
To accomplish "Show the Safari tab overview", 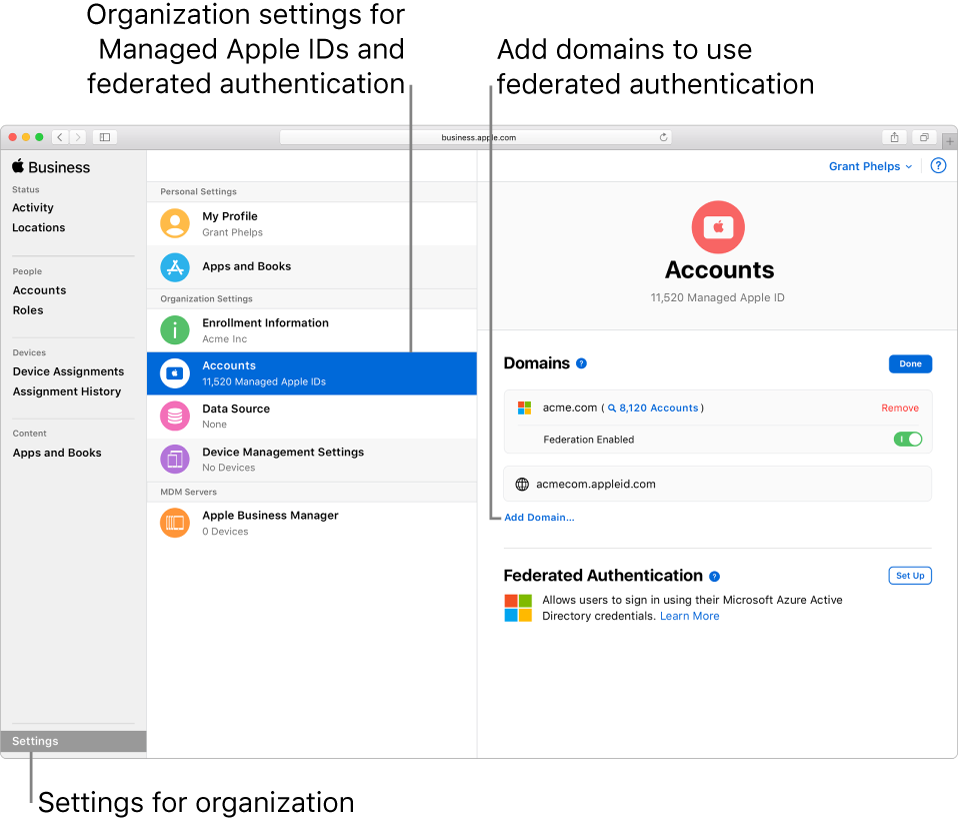I will click(x=924, y=138).
